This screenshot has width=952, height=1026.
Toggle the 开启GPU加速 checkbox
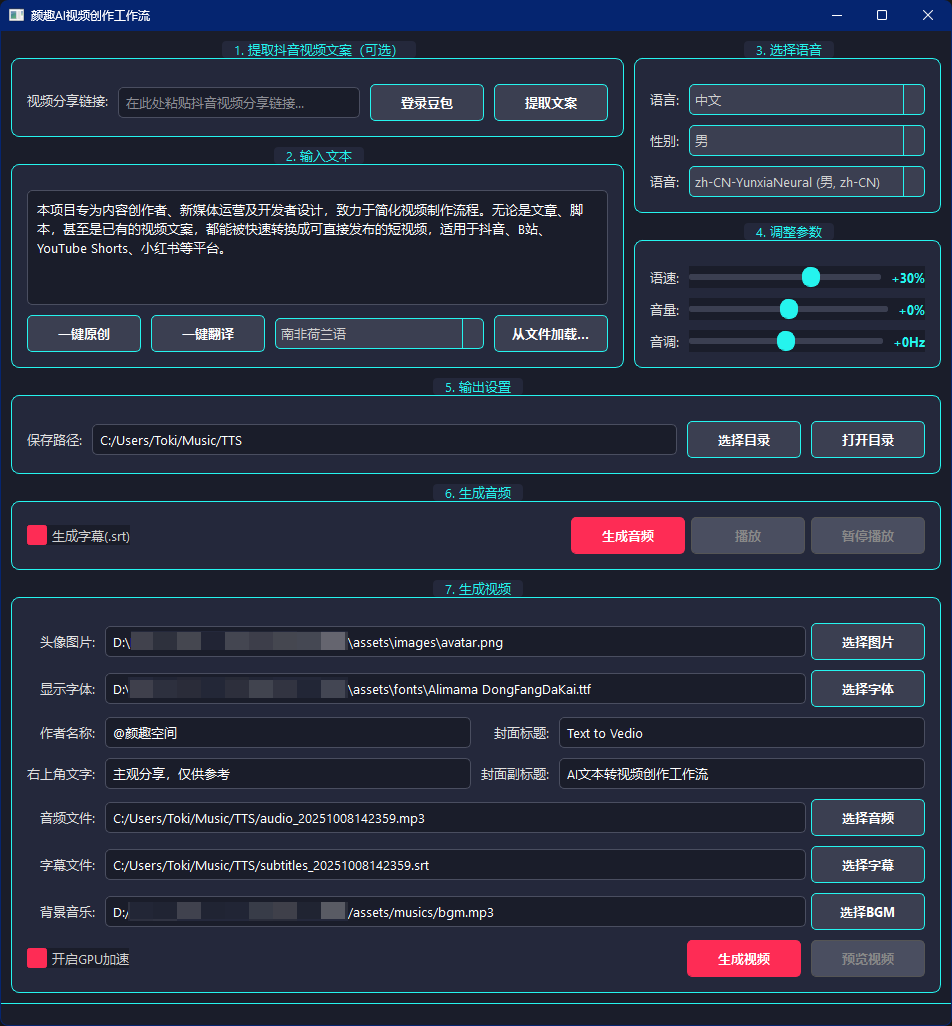pyautogui.click(x=37, y=958)
